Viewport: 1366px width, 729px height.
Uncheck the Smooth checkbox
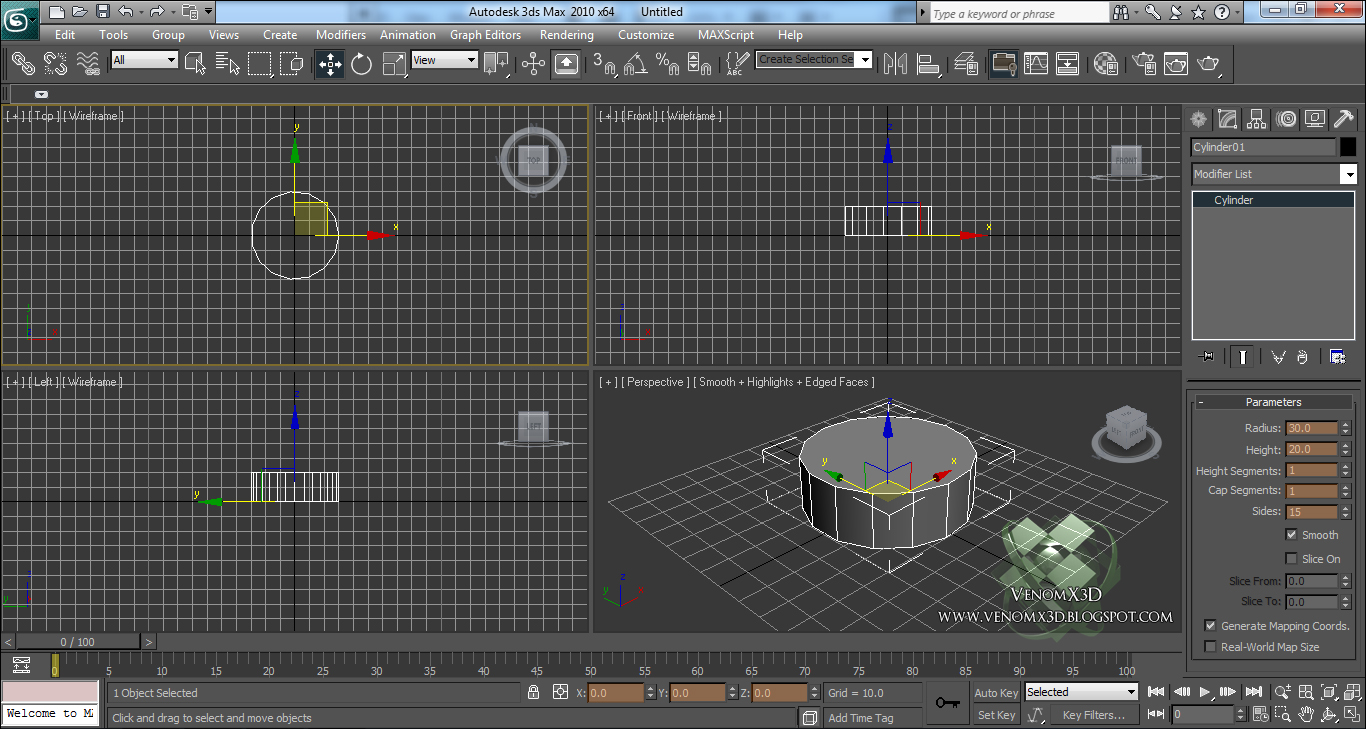1291,535
